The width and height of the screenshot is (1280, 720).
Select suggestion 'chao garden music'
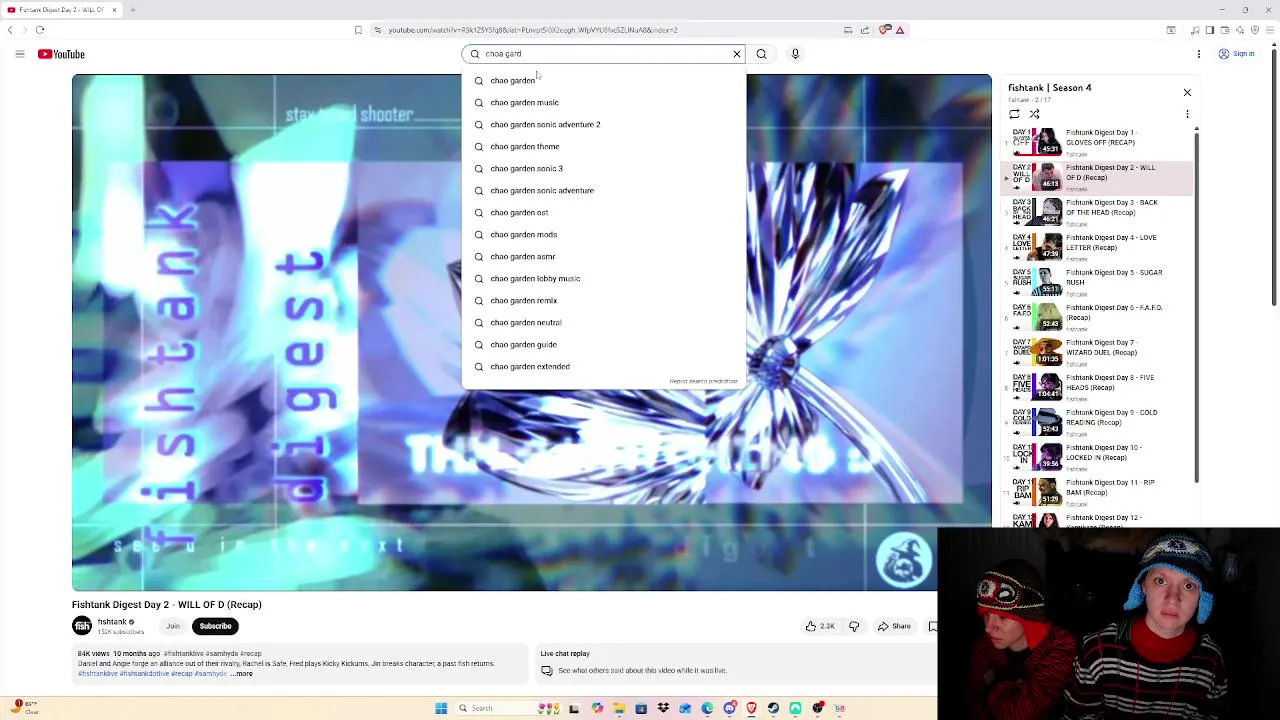[x=604, y=102]
